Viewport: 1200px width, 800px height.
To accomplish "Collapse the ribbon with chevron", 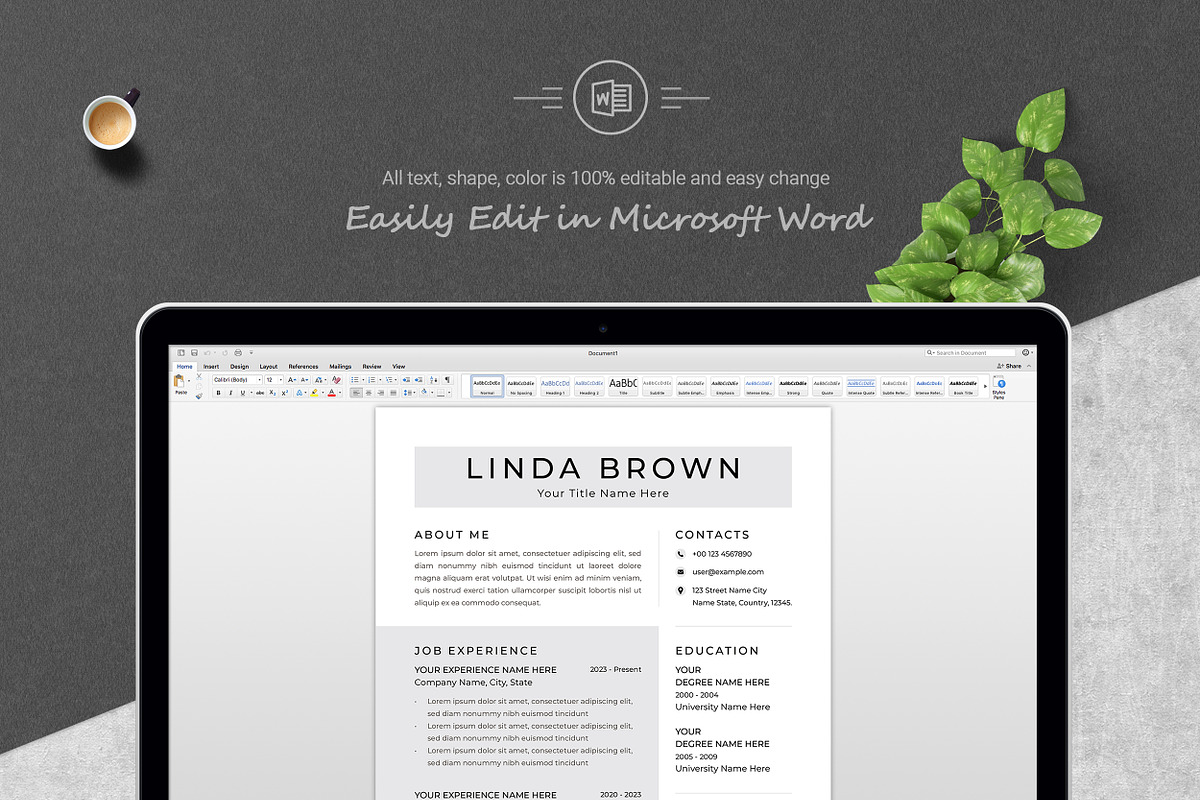I will tap(1027, 366).
